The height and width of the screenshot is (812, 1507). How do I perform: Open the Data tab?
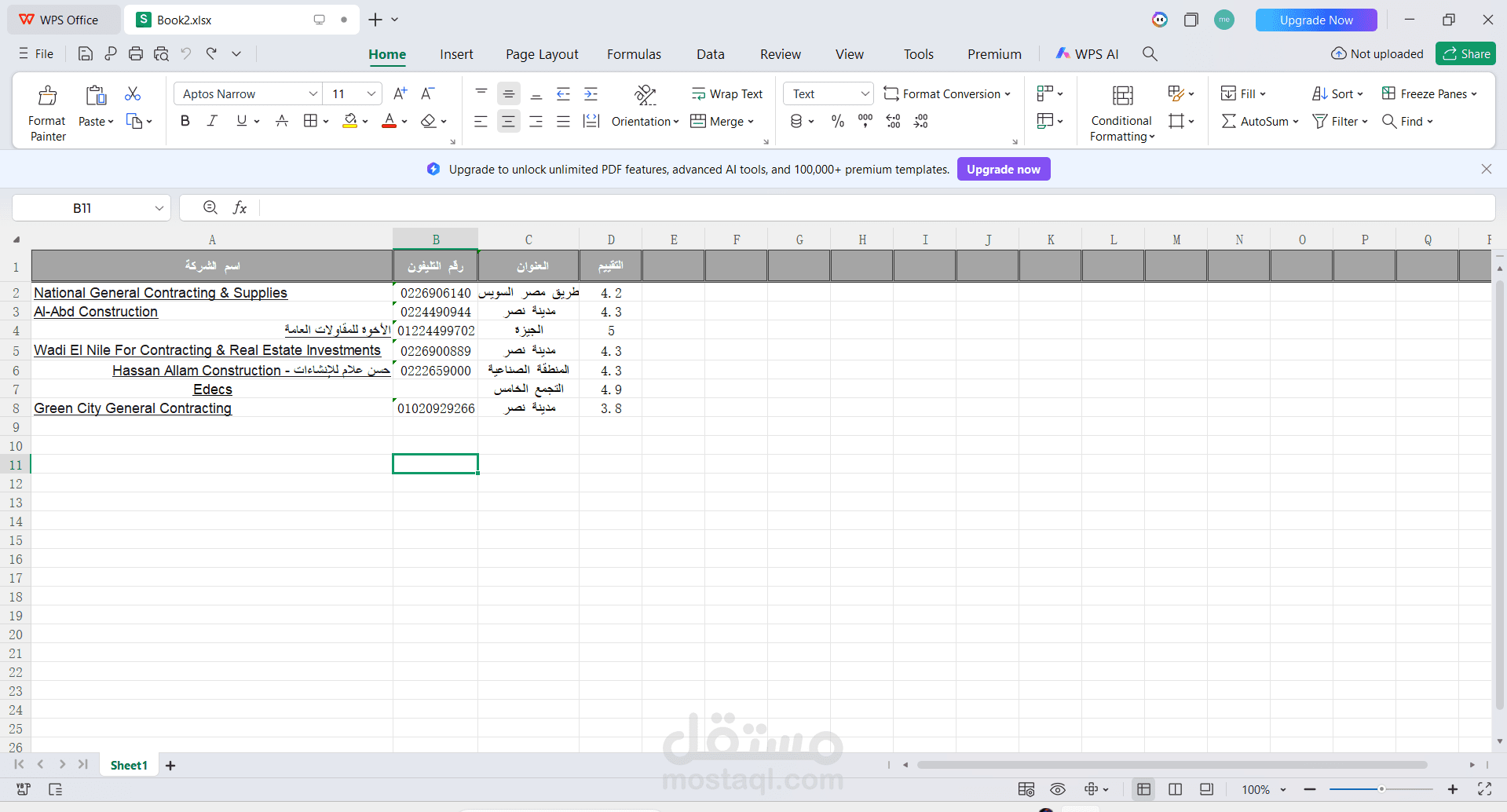[710, 54]
